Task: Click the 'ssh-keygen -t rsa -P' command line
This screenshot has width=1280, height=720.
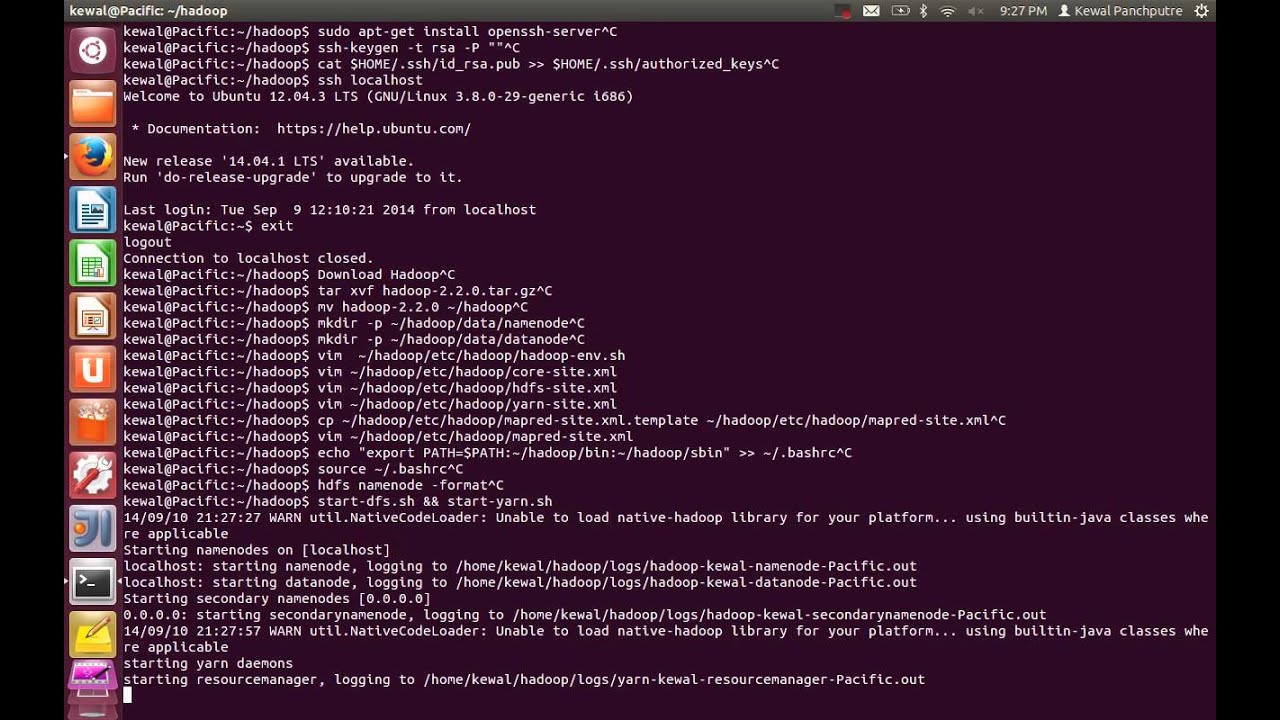Action: tap(321, 47)
